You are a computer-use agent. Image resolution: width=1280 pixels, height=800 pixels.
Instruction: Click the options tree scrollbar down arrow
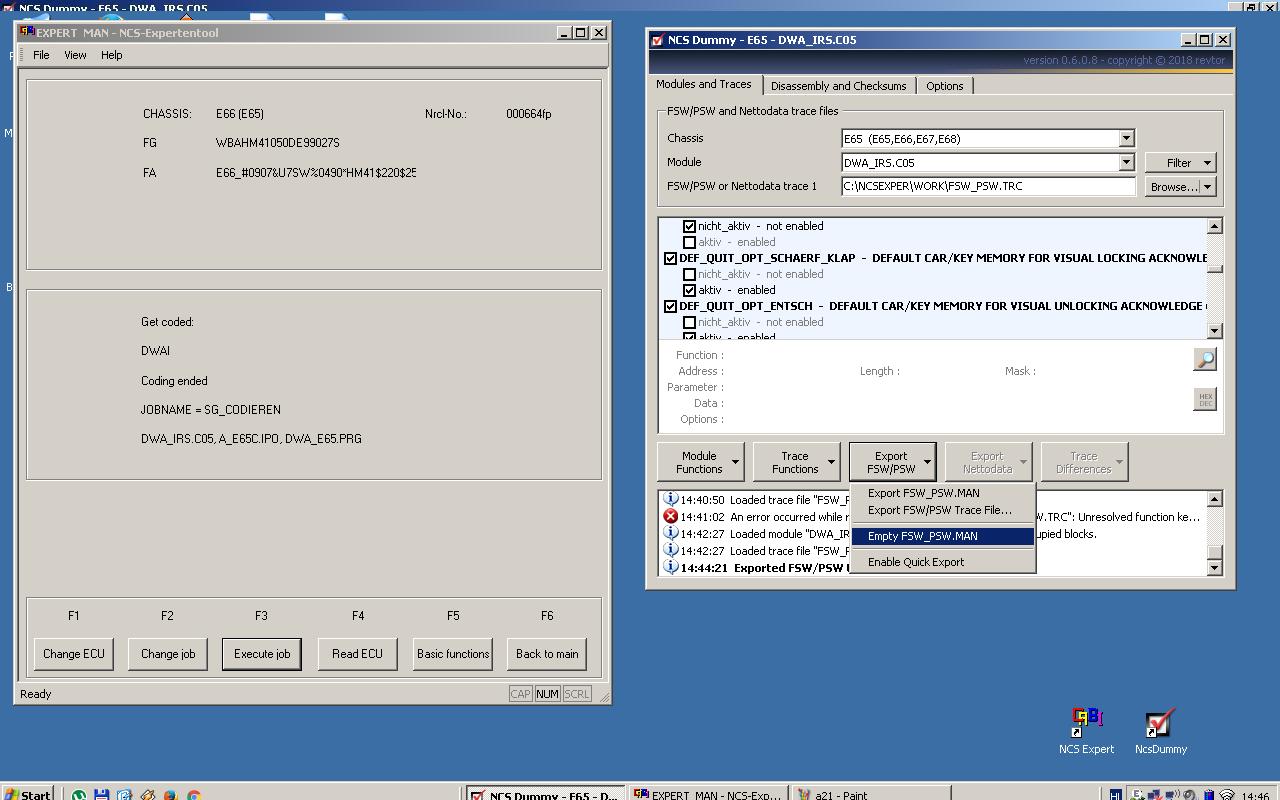(x=1215, y=330)
